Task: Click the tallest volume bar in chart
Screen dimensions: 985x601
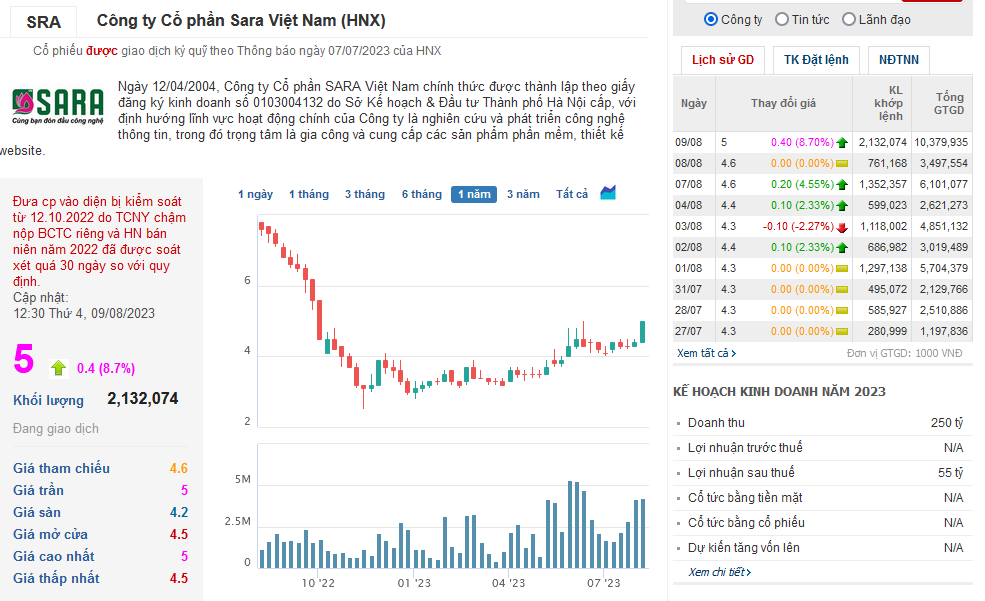Action: pos(570,524)
